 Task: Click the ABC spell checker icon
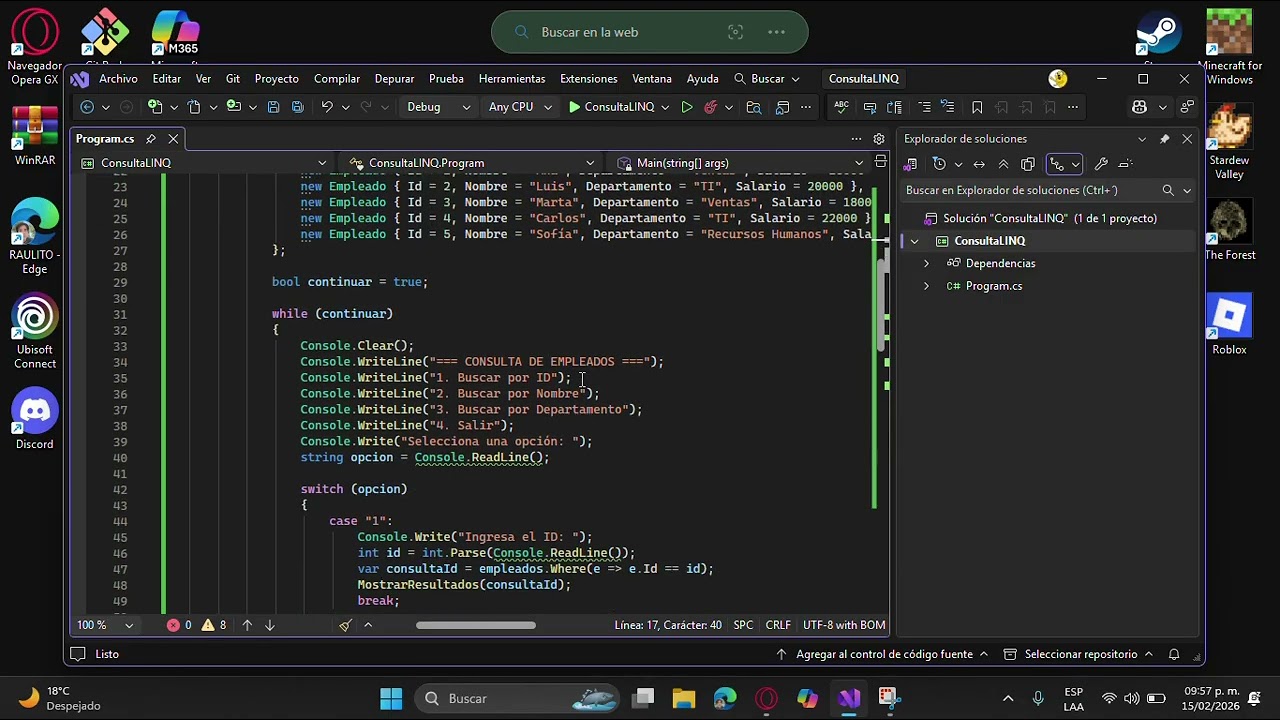[x=841, y=107]
